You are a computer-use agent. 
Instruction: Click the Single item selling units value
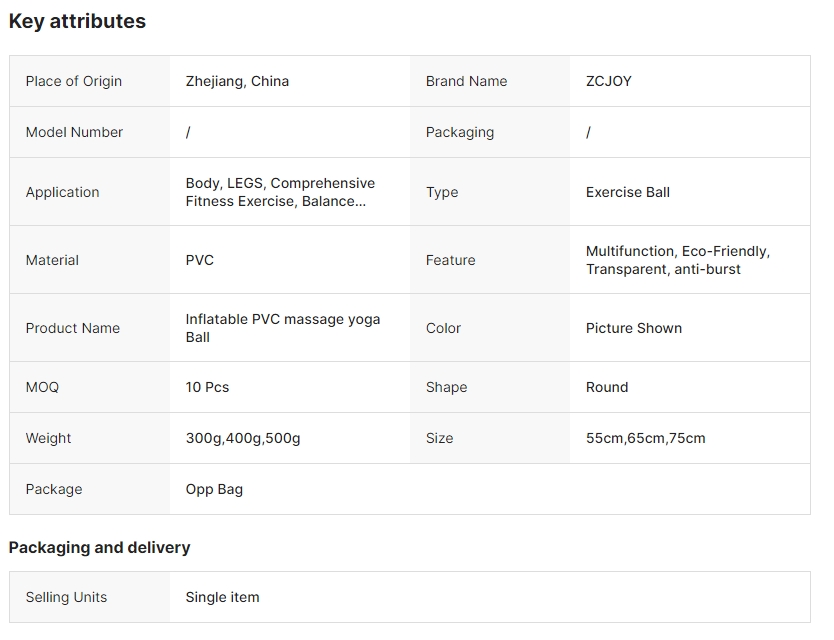tap(222, 597)
